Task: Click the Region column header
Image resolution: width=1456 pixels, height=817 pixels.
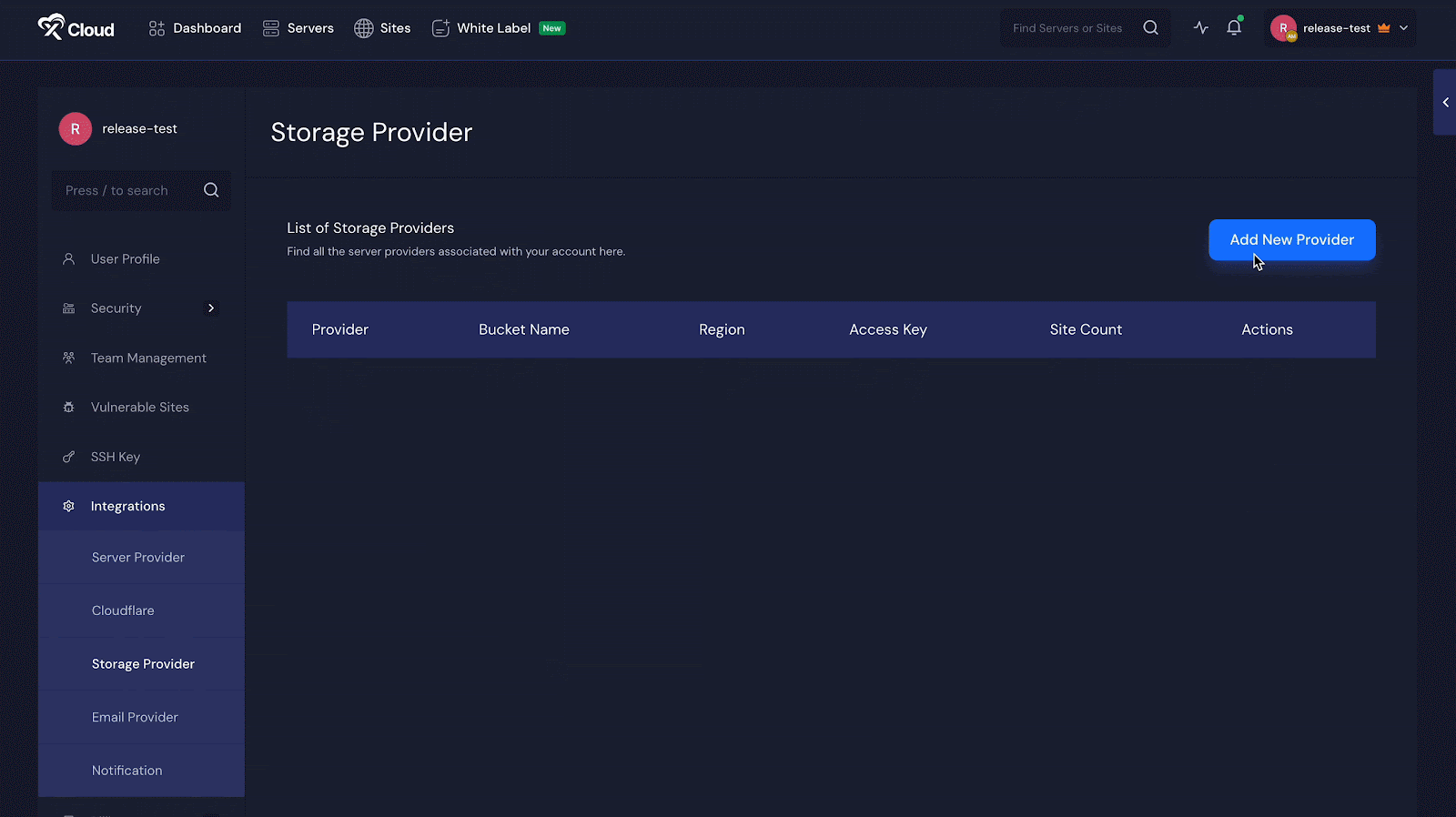Action: point(722,329)
